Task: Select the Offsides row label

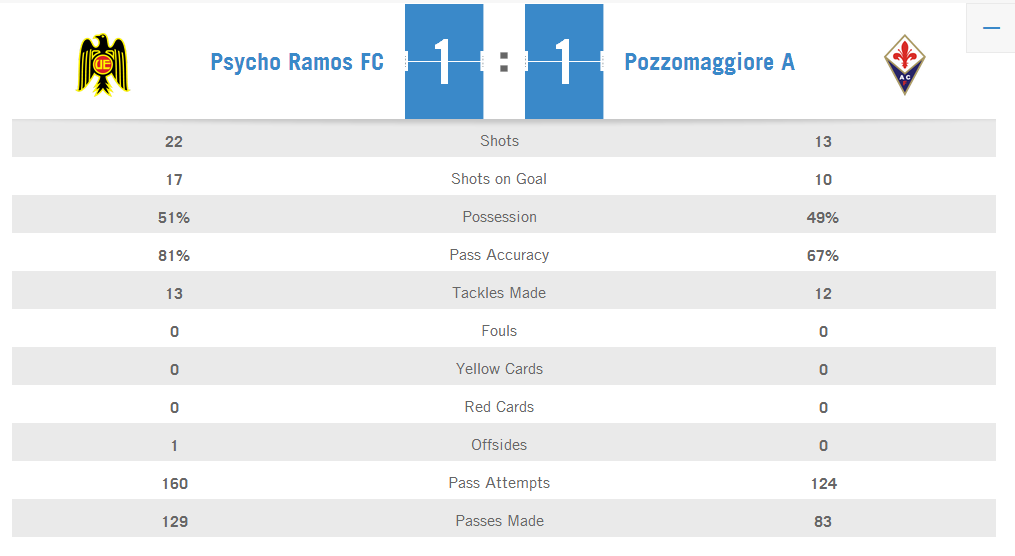Action: [499, 445]
